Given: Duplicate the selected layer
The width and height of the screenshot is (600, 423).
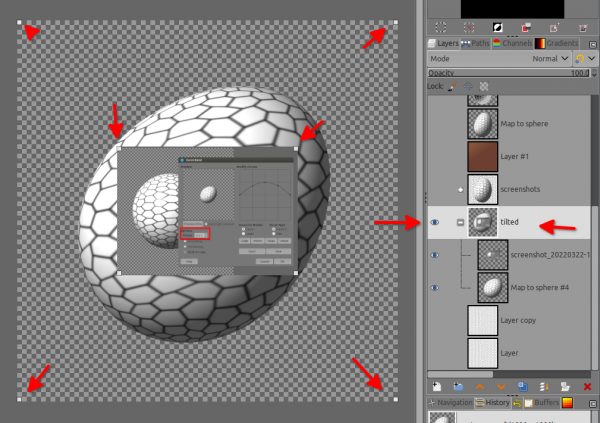Looking at the screenshot, I should [x=523, y=387].
